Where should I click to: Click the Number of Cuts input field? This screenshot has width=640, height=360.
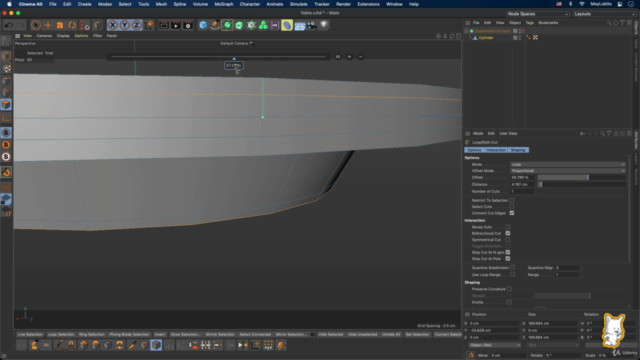pyautogui.click(x=522, y=191)
